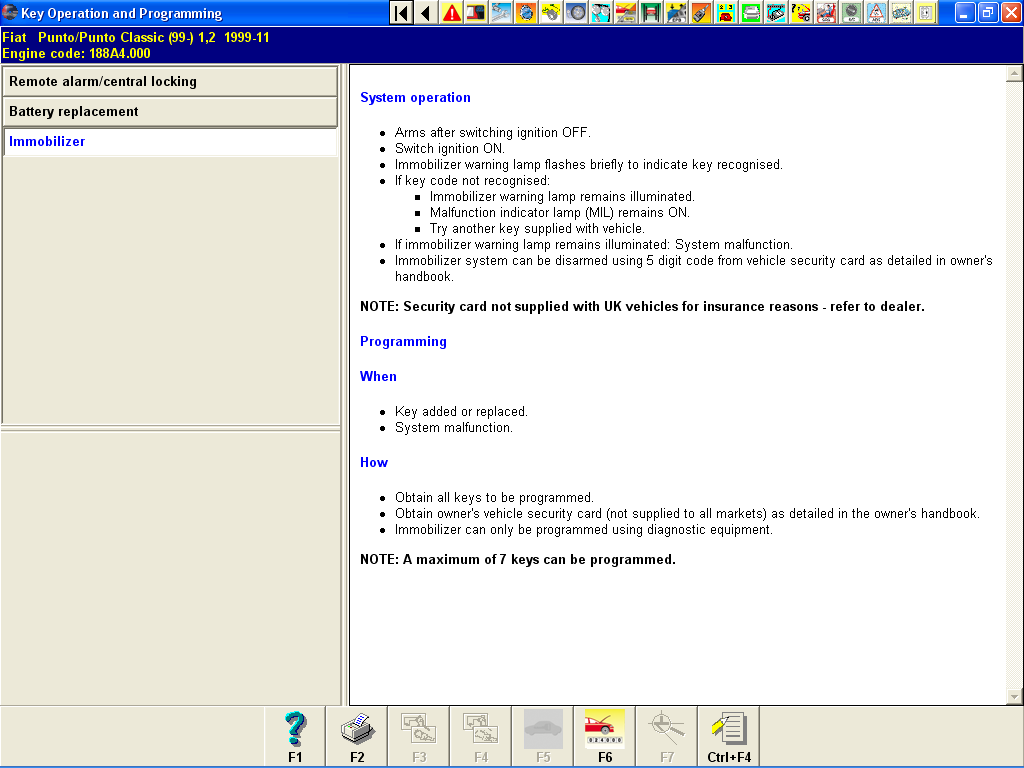Open the cyan engine component icon
This screenshot has width=1024, height=768.
pos(776,12)
